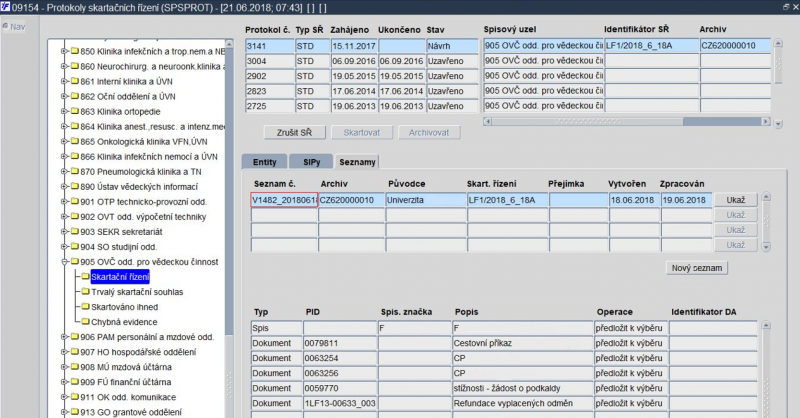Click Ukaž button for seznam V1482
Screen dimensions: 800x418
[x=735, y=200]
